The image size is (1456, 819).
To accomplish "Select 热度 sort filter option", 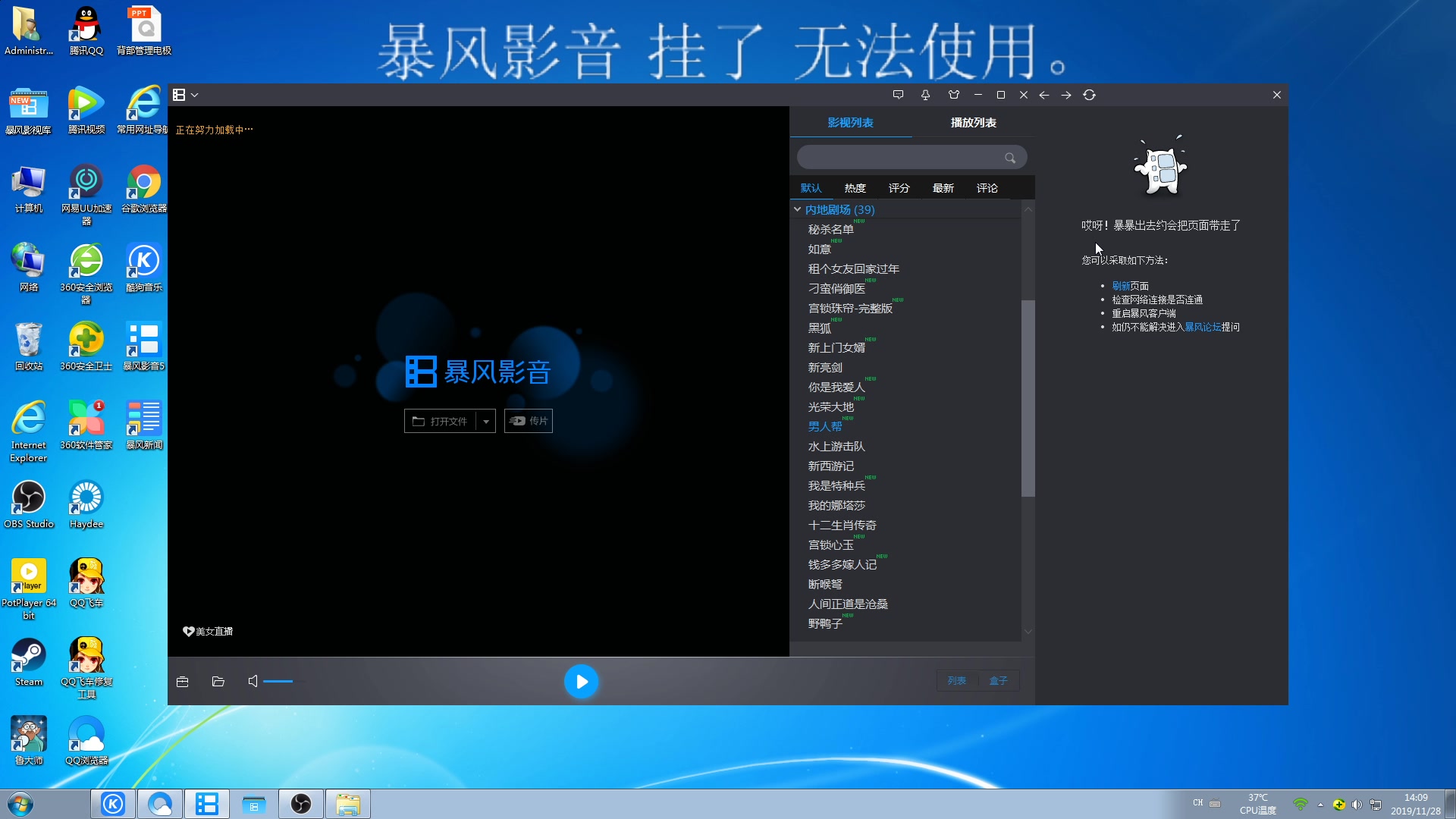I will coord(855,188).
